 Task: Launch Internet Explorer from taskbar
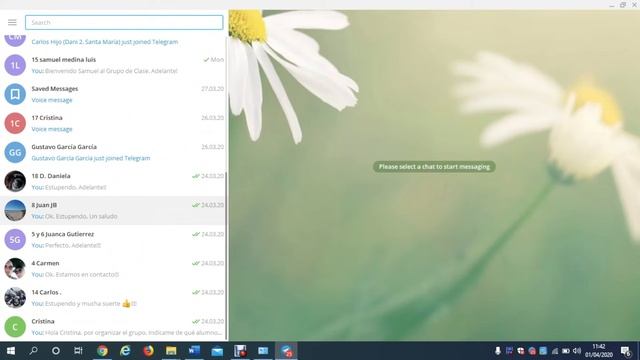(x=125, y=351)
